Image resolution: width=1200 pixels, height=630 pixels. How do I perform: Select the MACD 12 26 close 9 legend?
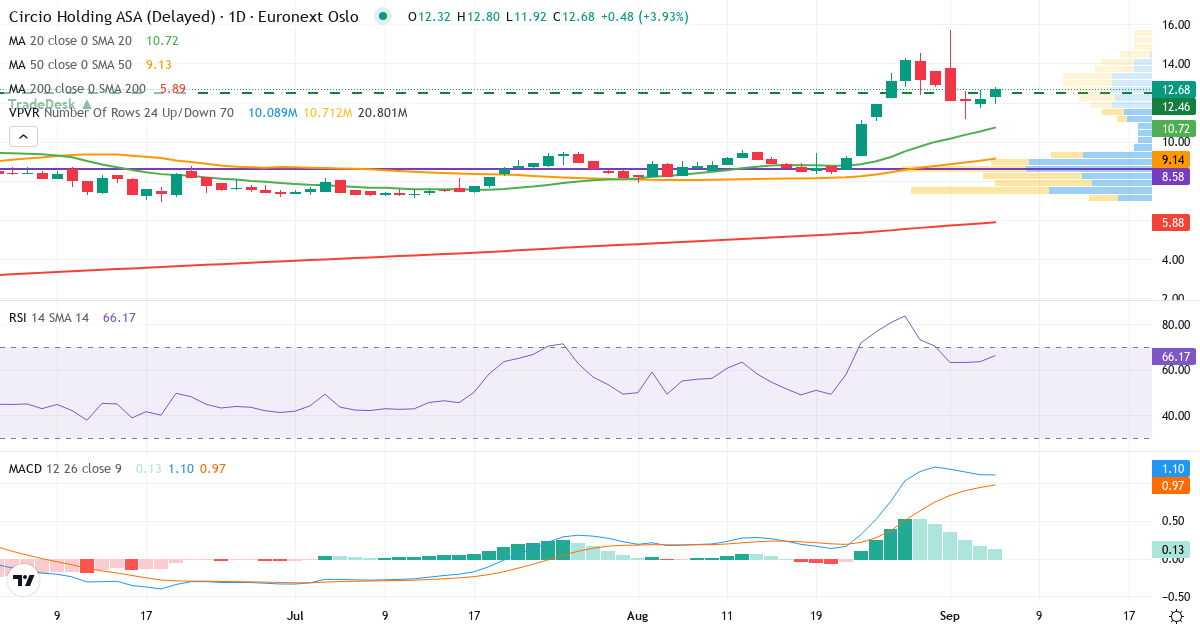pyautogui.click(x=65, y=468)
